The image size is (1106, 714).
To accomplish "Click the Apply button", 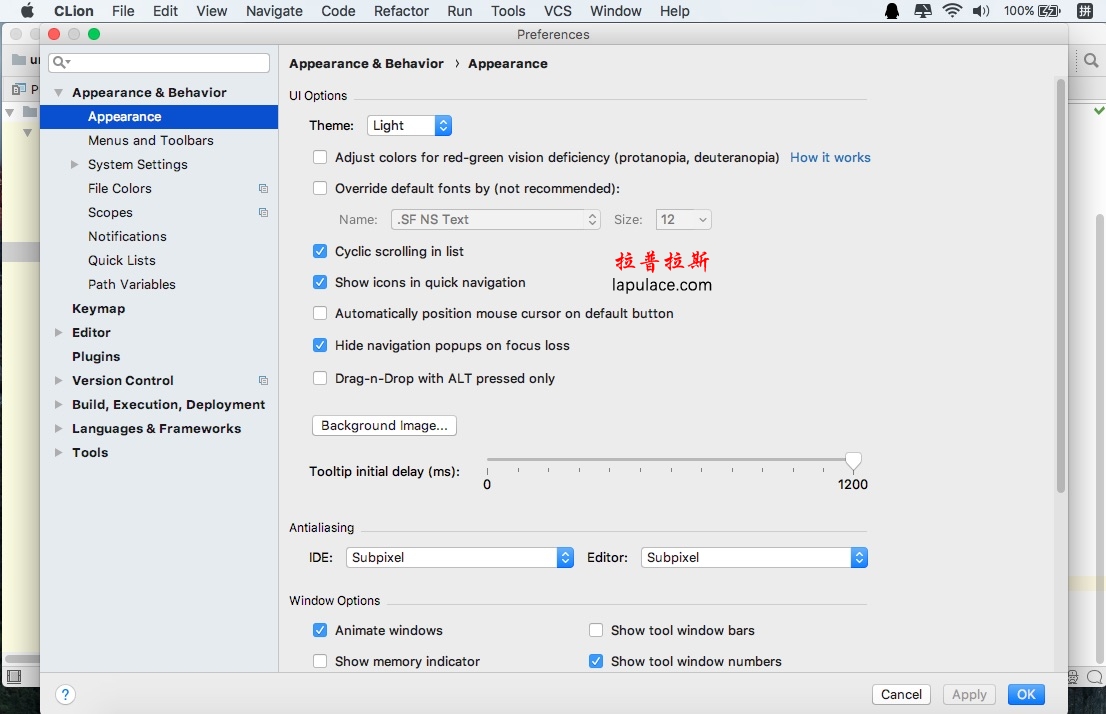I will [x=969, y=694].
